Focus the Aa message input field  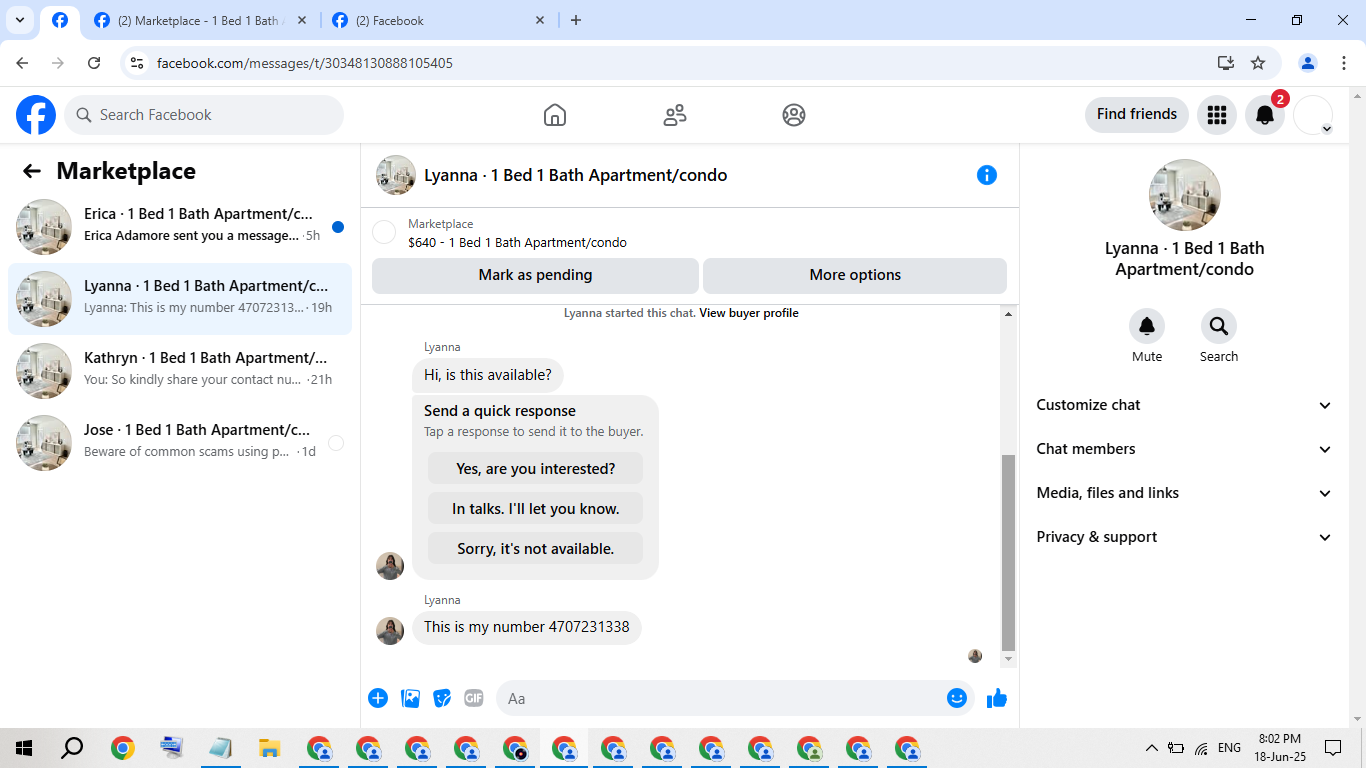720,698
